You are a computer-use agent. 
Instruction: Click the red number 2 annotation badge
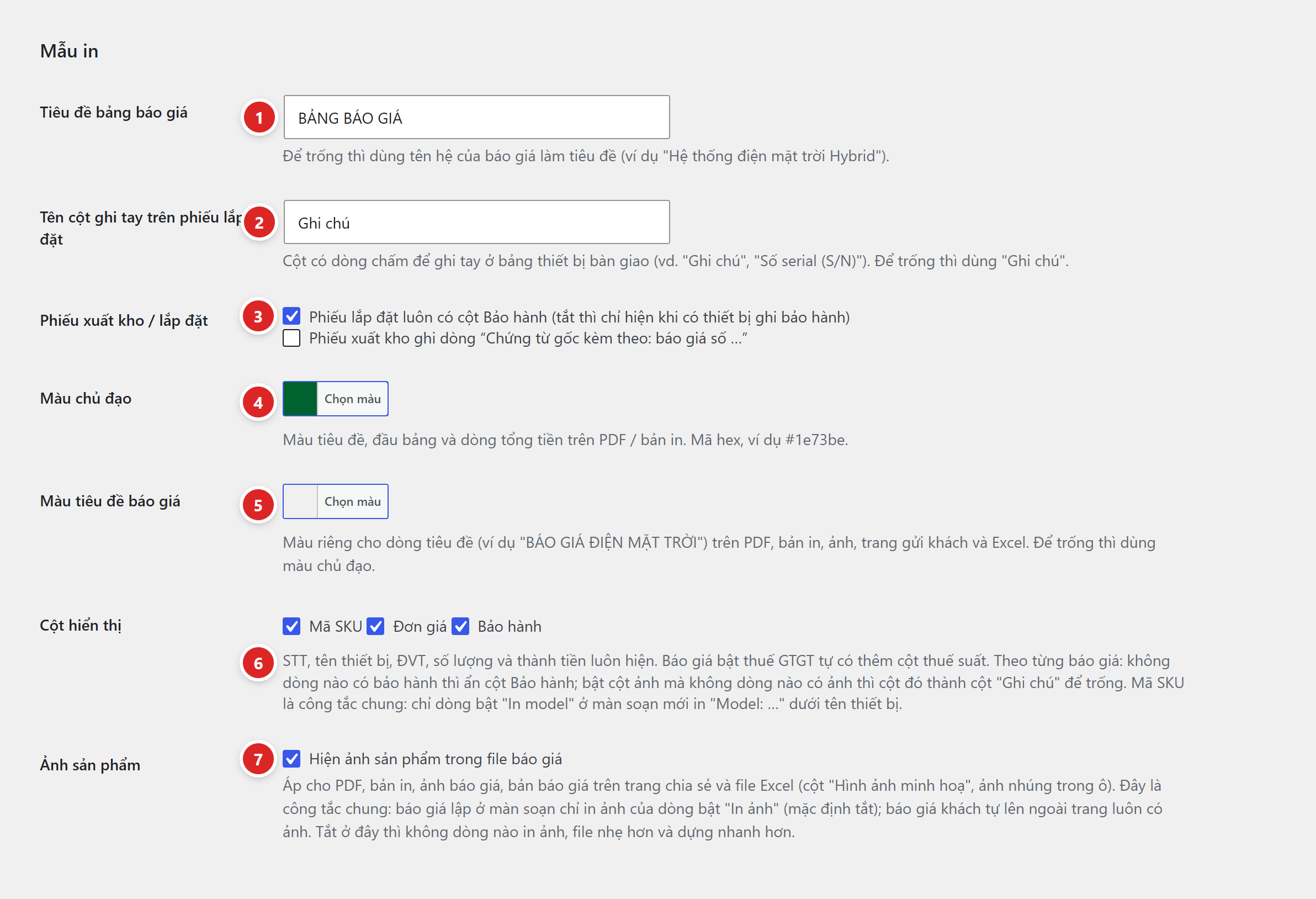point(259,222)
